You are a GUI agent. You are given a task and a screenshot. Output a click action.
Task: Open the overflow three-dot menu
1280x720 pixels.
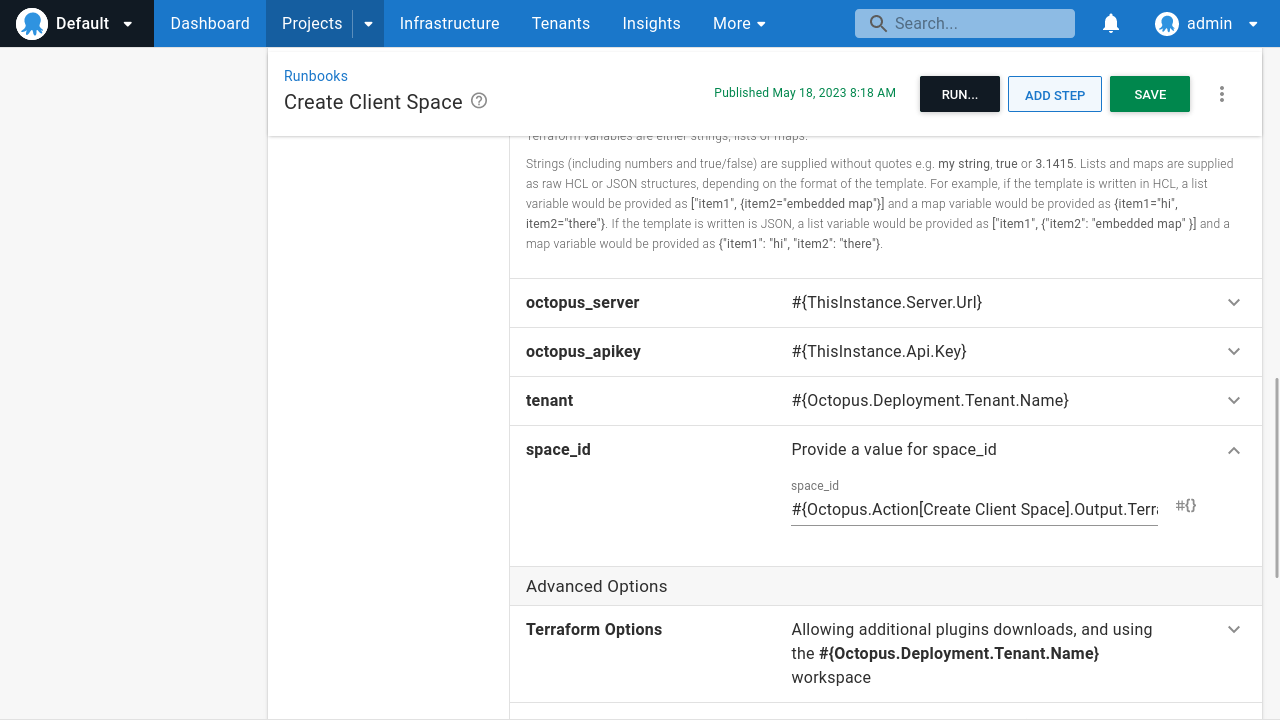[x=1221, y=93]
